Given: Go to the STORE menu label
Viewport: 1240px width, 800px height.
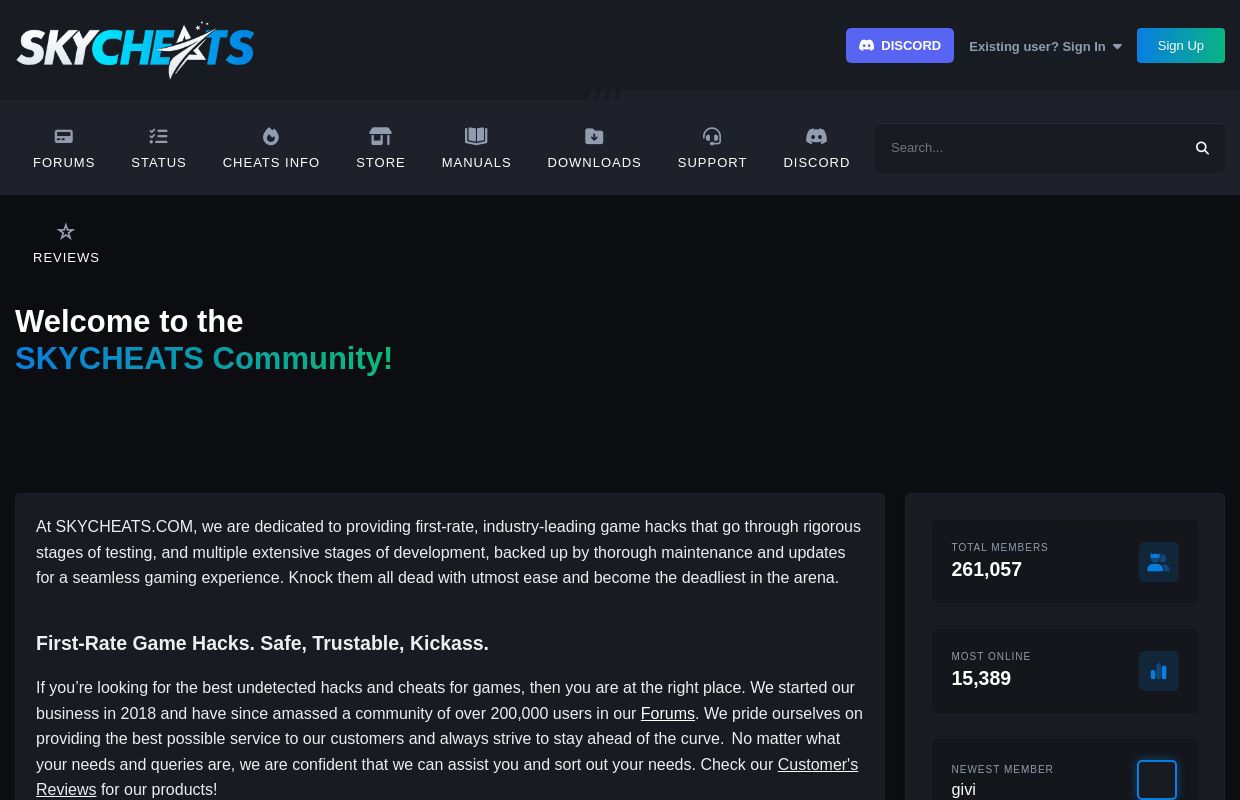Looking at the screenshot, I should (381, 162).
